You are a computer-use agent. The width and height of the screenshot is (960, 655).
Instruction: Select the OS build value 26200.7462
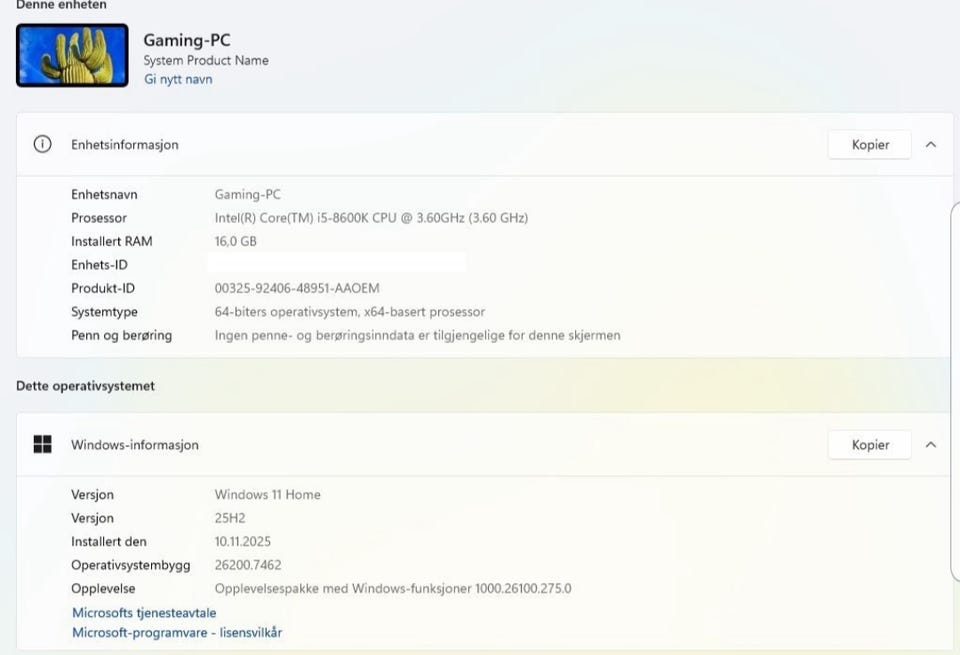point(248,564)
